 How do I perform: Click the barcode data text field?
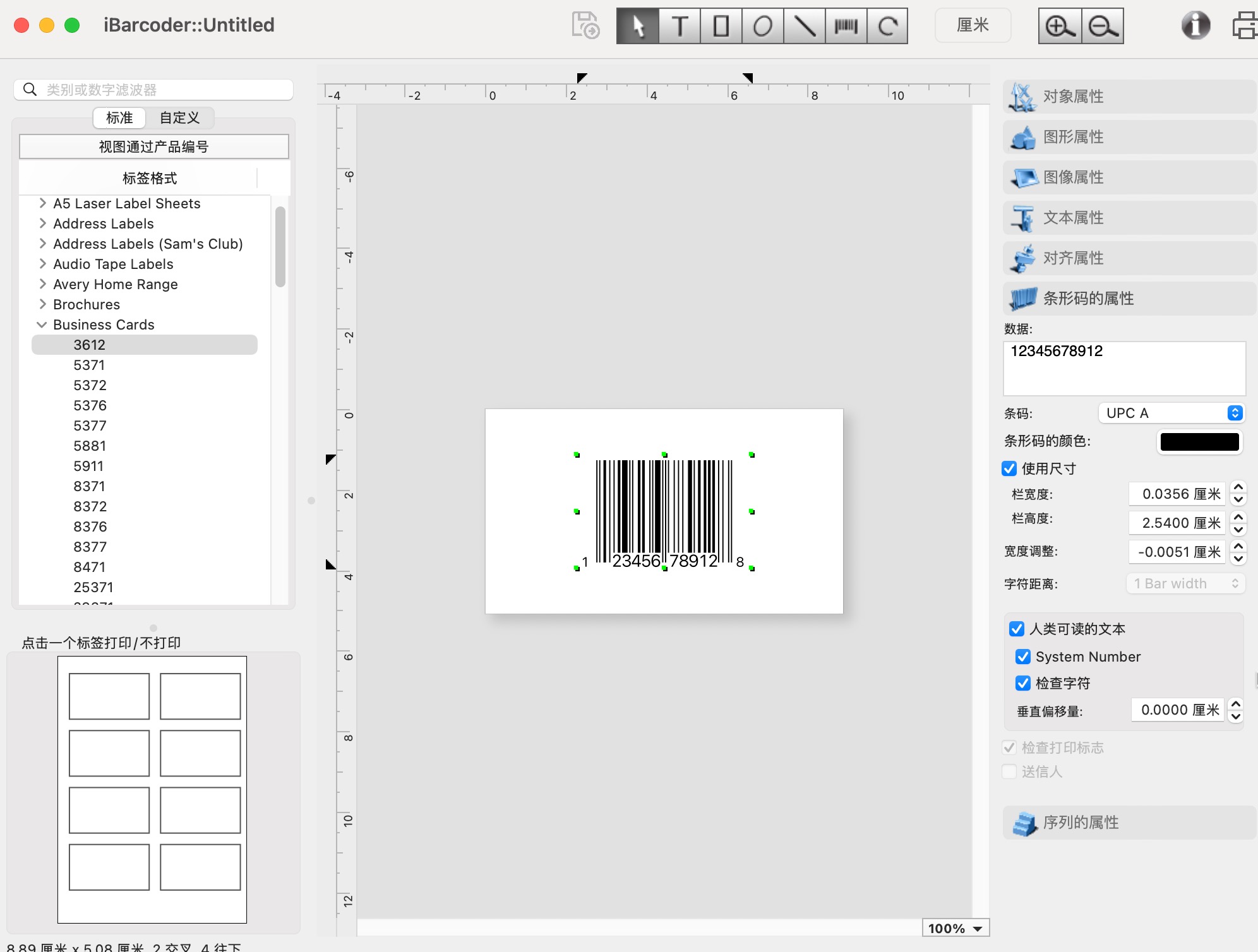(x=1124, y=369)
